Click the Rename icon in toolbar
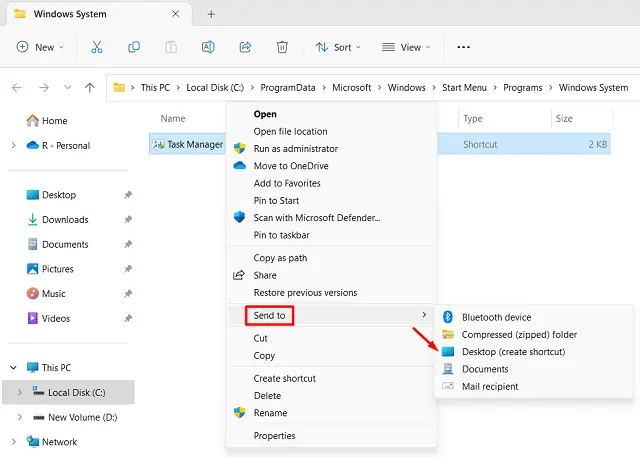 coord(208,47)
